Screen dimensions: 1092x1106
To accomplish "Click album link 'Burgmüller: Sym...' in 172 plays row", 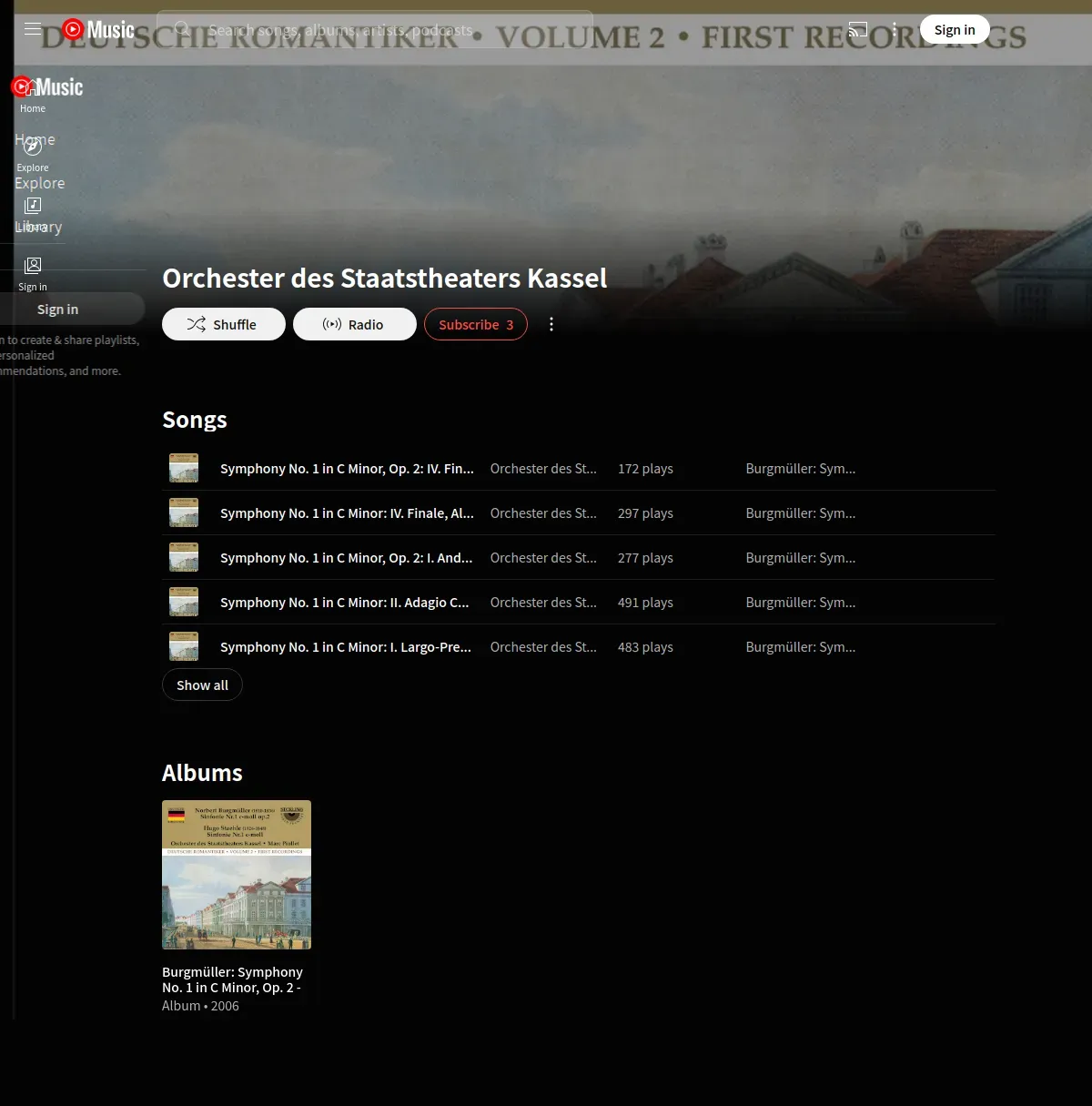I will (x=801, y=469).
